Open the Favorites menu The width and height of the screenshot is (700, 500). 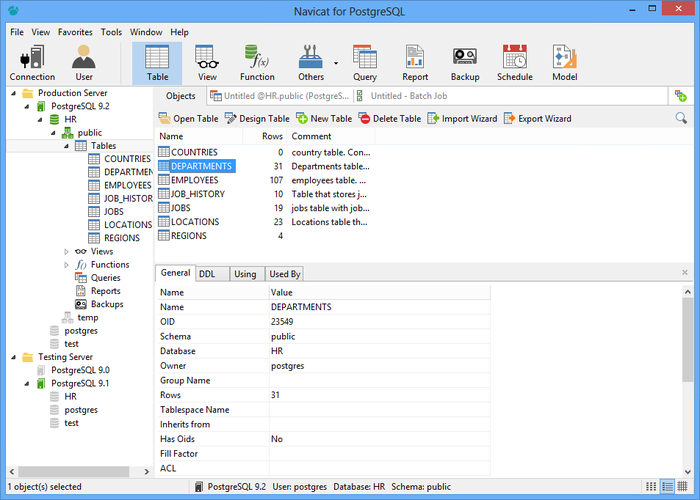click(x=75, y=32)
